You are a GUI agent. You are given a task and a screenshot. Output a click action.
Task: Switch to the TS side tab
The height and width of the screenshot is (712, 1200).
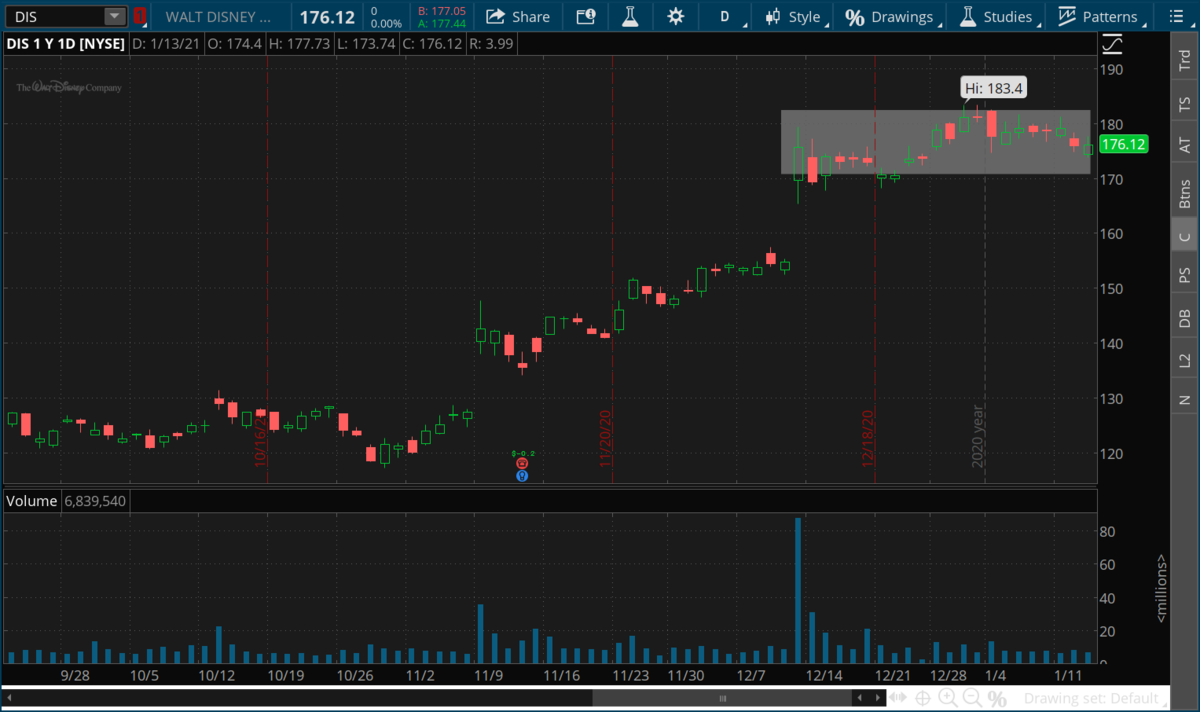pos(1185,103)
